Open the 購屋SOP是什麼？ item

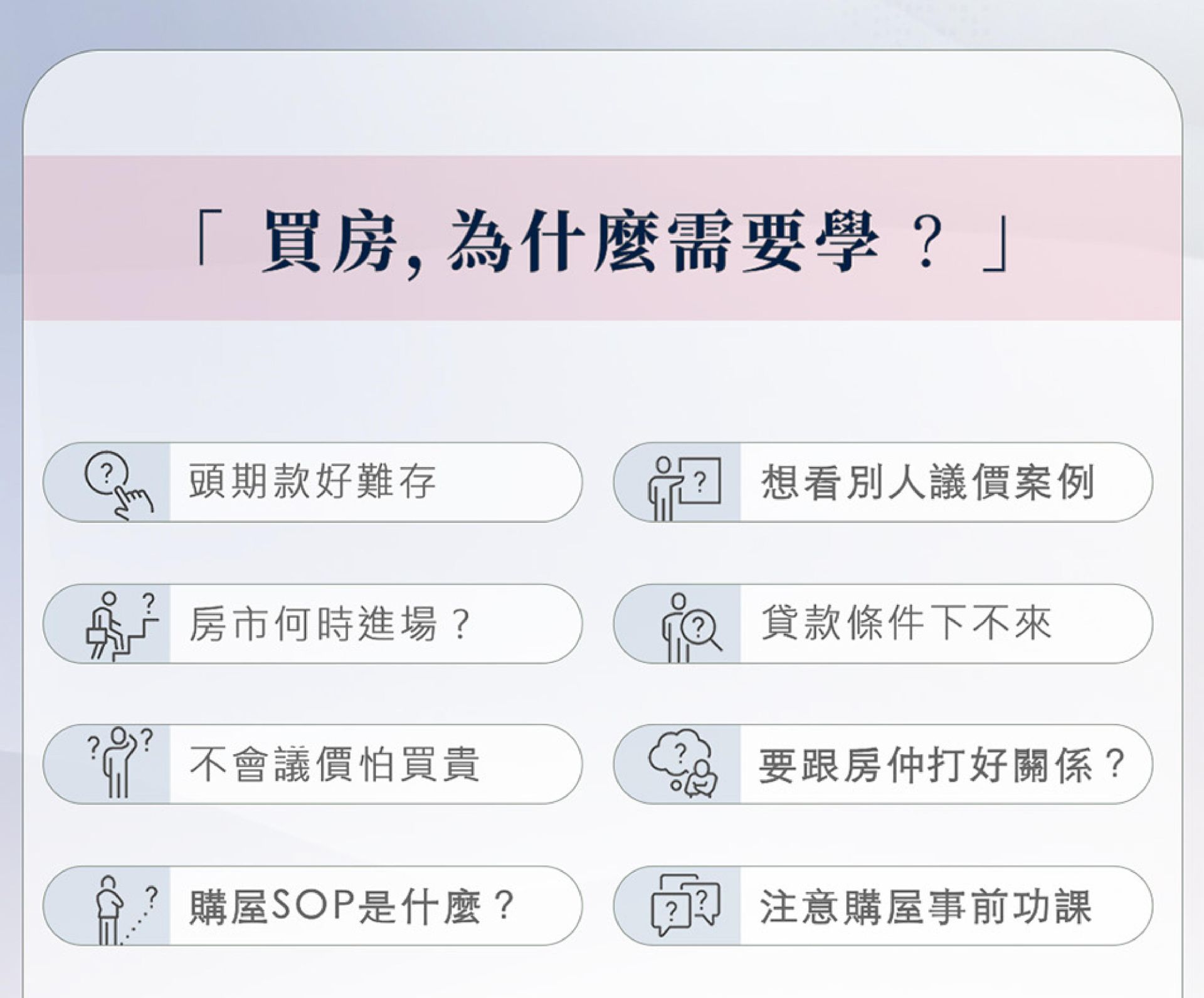351,906
